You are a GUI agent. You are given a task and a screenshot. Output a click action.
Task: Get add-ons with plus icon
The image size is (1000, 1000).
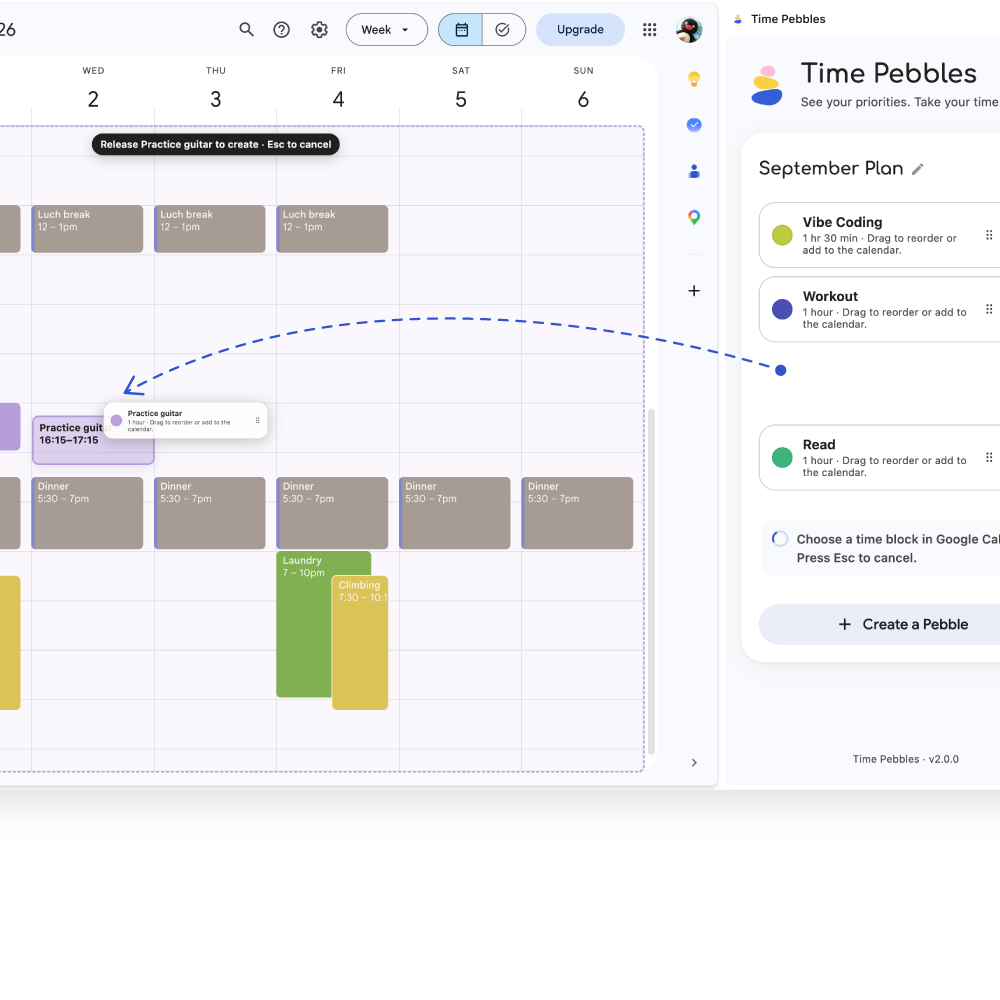pos(694,291)
